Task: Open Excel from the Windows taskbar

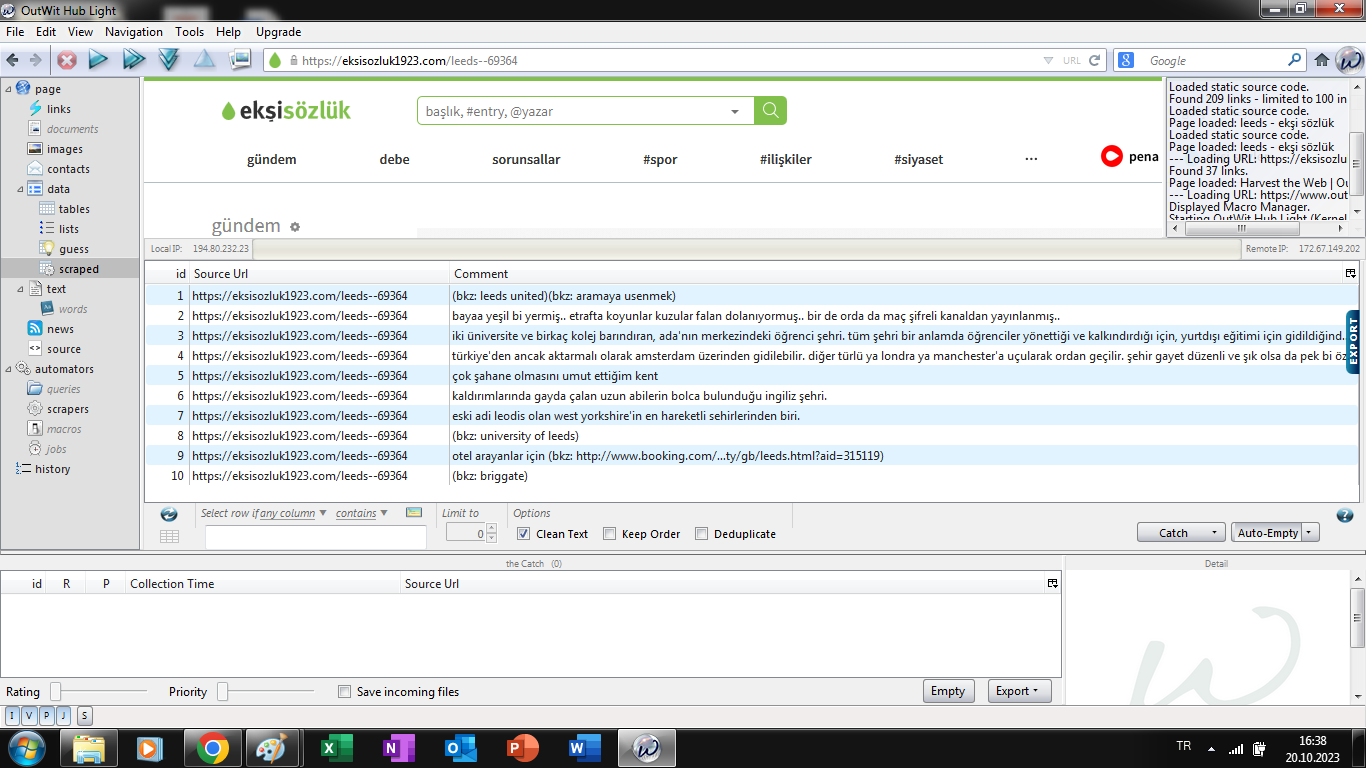Action: 336,748
